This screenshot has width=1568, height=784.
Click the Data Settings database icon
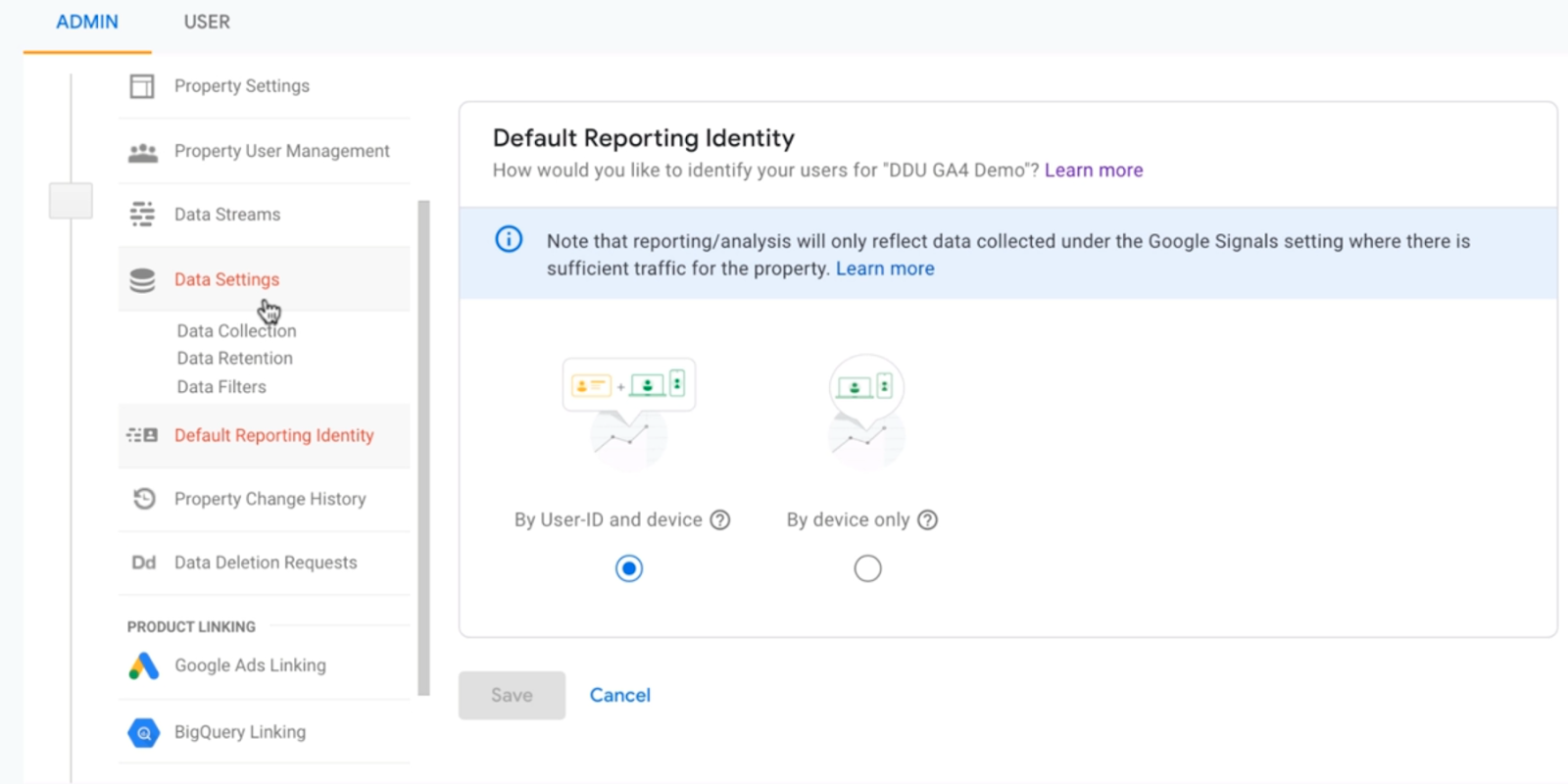point(142,280)
